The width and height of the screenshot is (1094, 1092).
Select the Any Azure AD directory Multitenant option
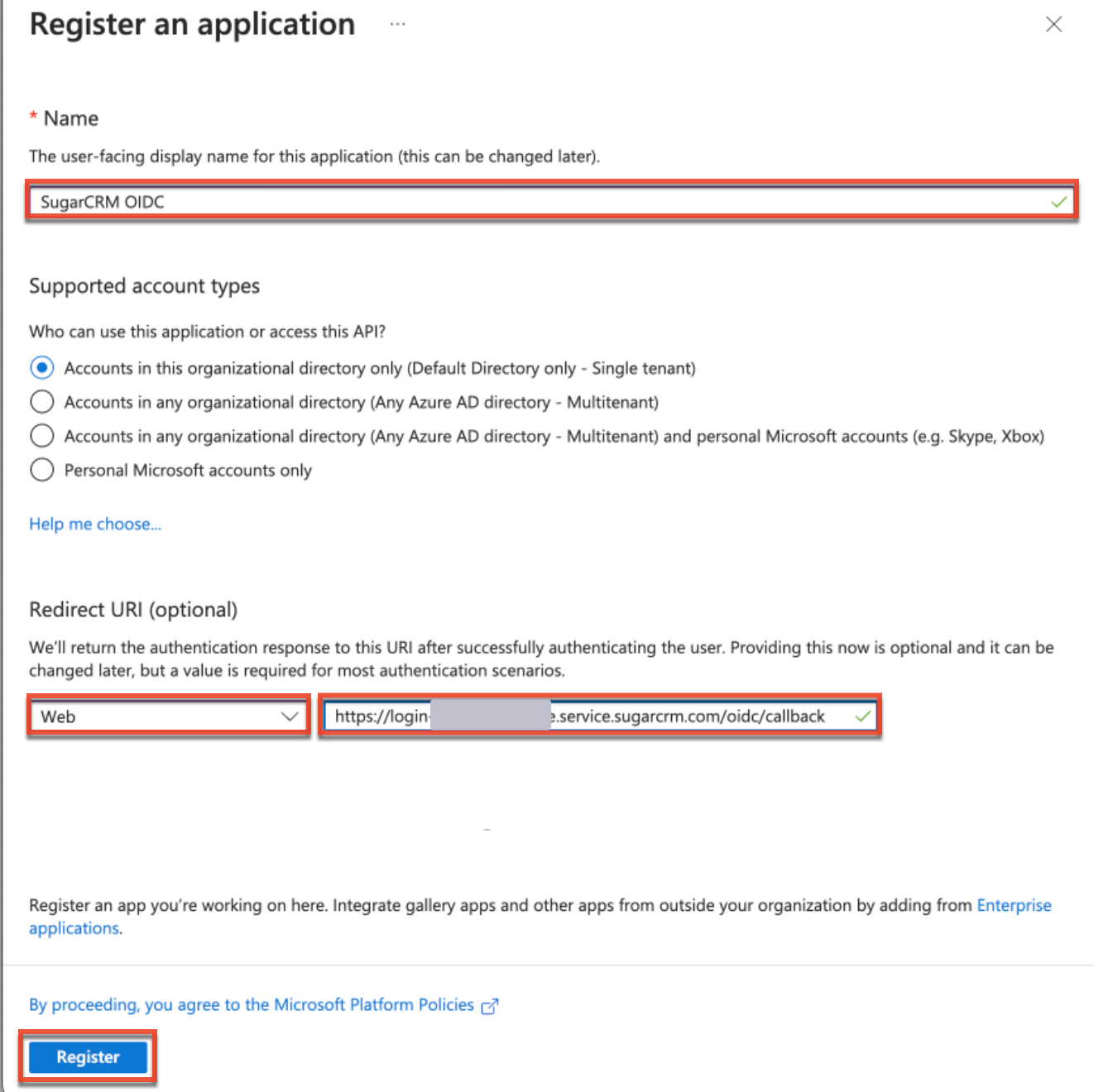pyautogui.click(x=41, y=401)
